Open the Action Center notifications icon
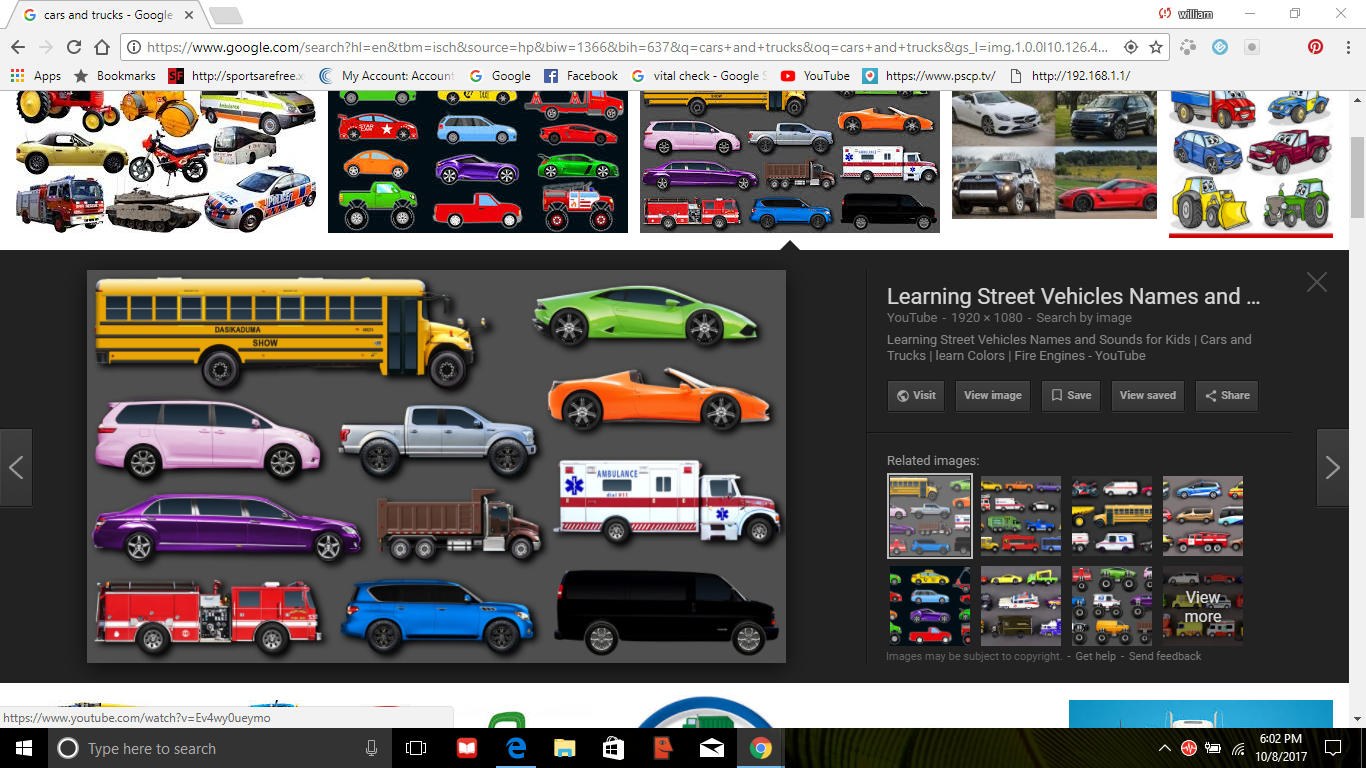Screen dimensions: 1366x768 (x=1332, y=748)
